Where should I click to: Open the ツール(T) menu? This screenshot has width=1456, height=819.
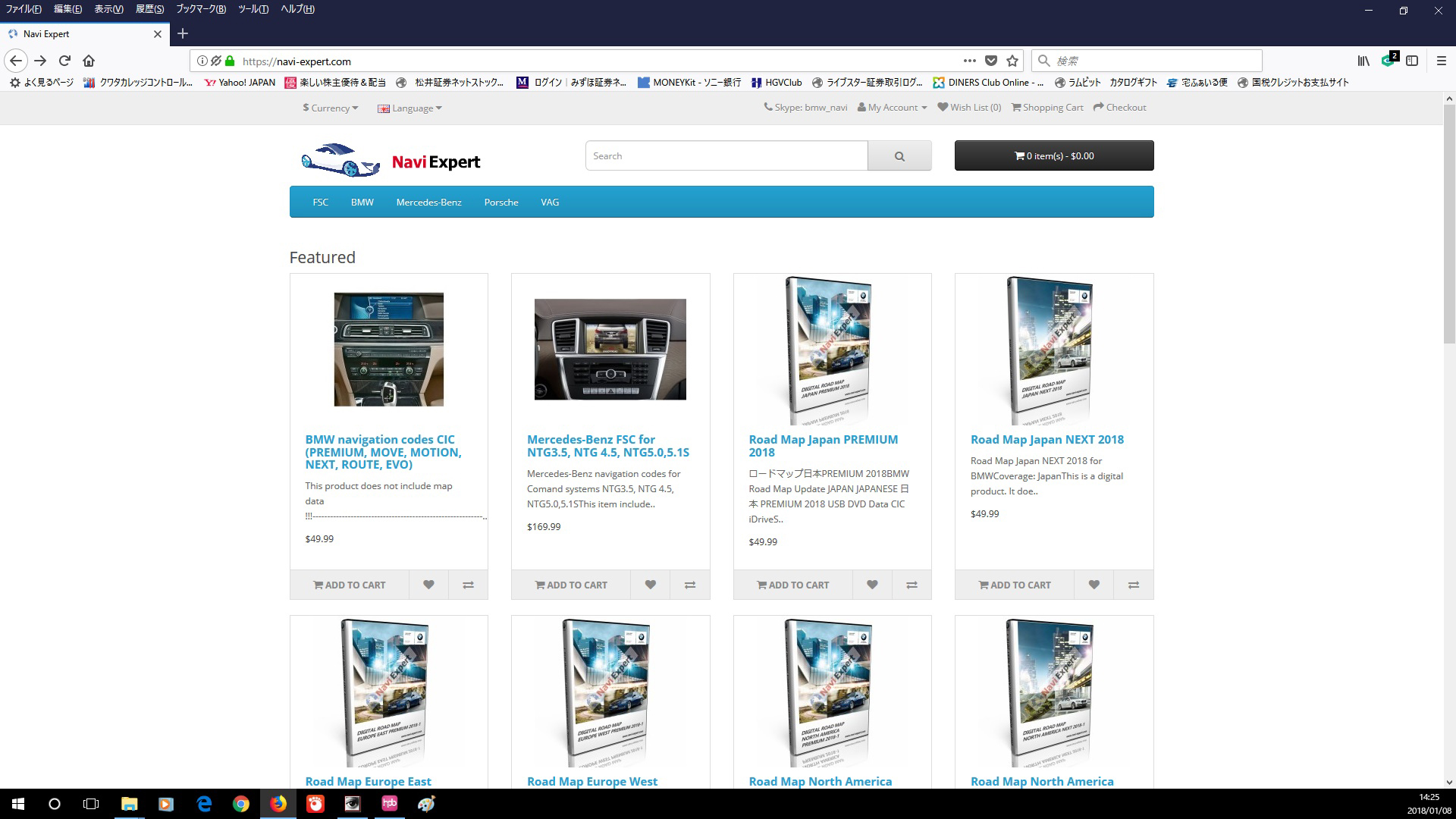pyautogui.click(x=253, y=9)
